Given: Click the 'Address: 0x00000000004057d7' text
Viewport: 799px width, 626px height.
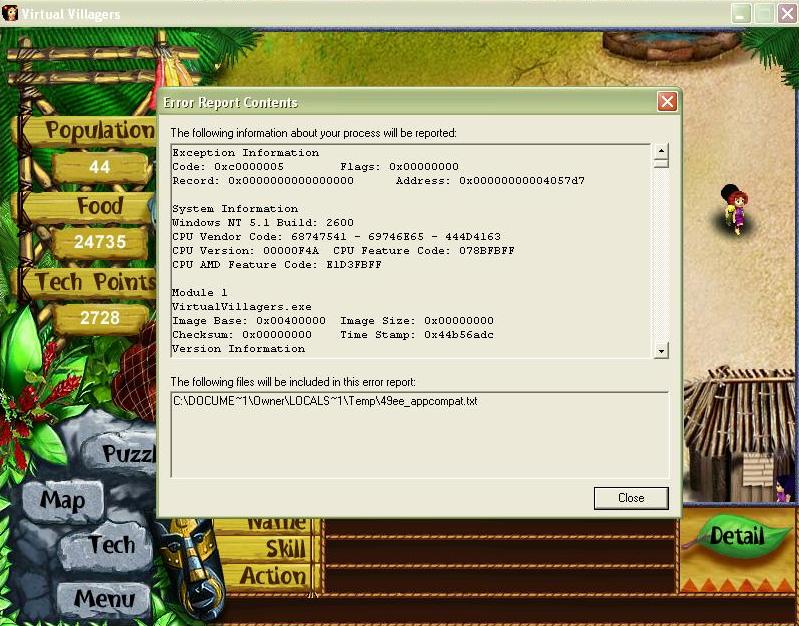Looking at the screenshot, I should coord(490,181).
